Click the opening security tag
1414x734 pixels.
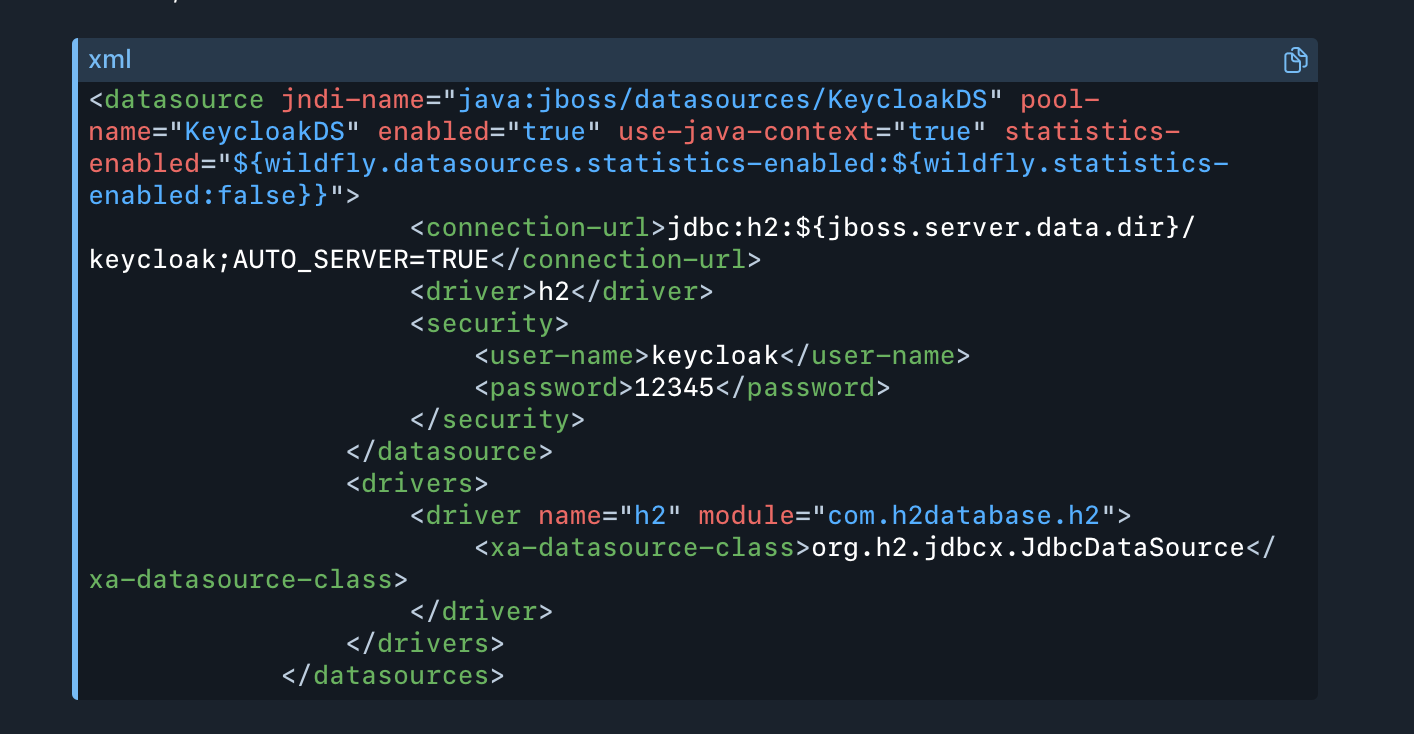489,324
